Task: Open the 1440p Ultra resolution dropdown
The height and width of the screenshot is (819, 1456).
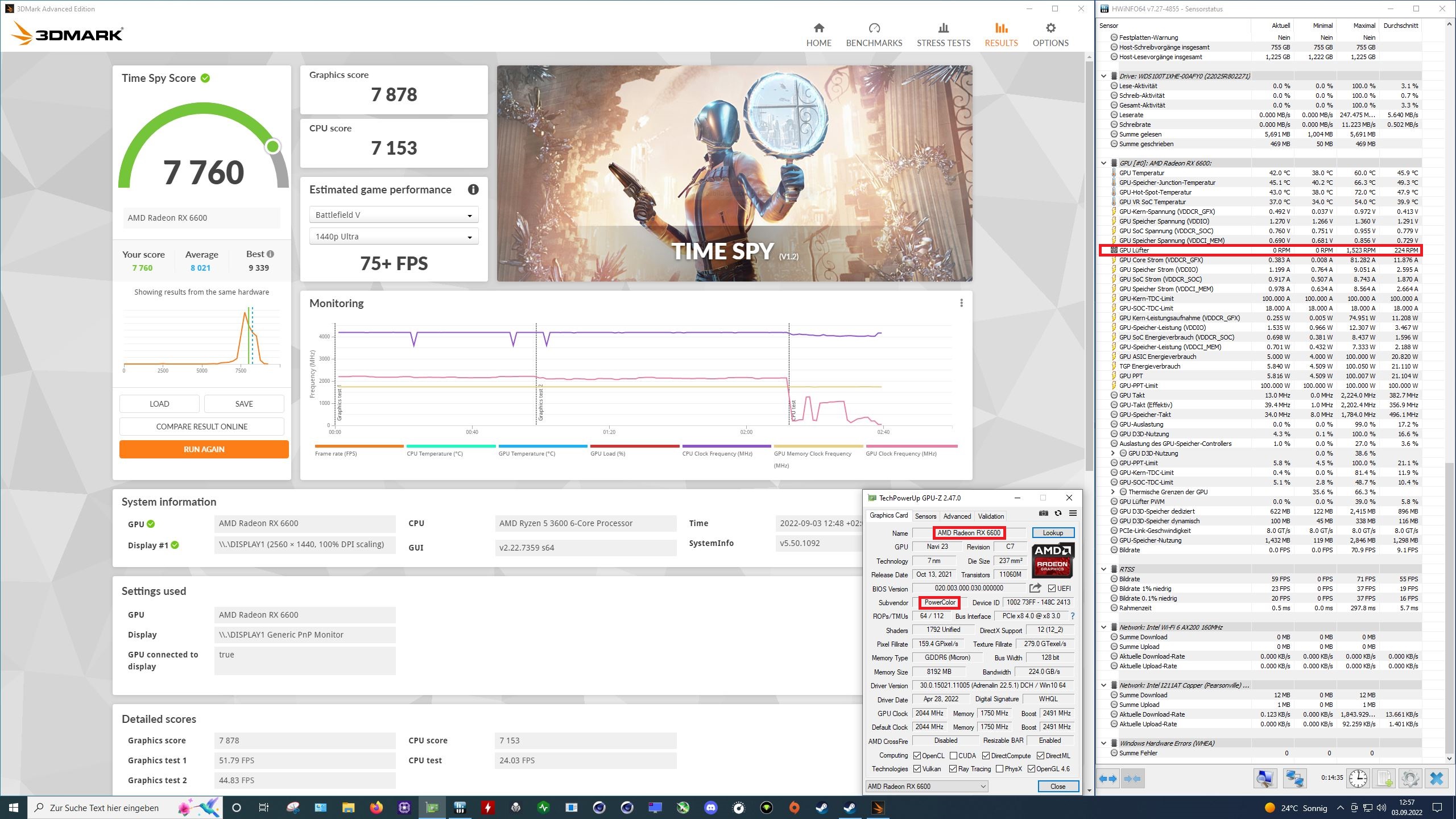Action: coord(393,237)
